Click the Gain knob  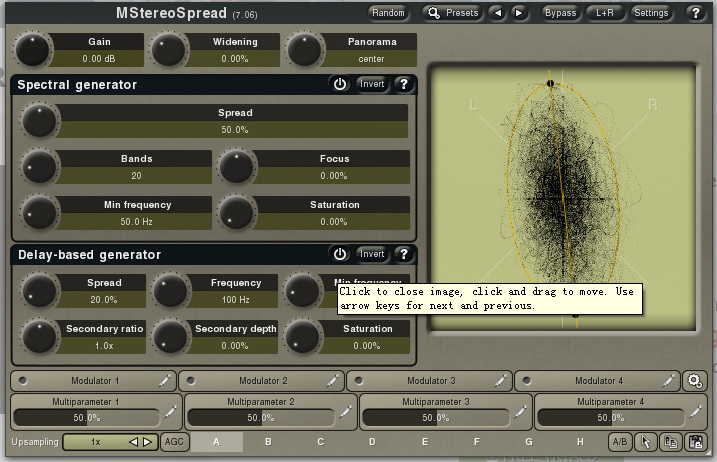(32, 49)
